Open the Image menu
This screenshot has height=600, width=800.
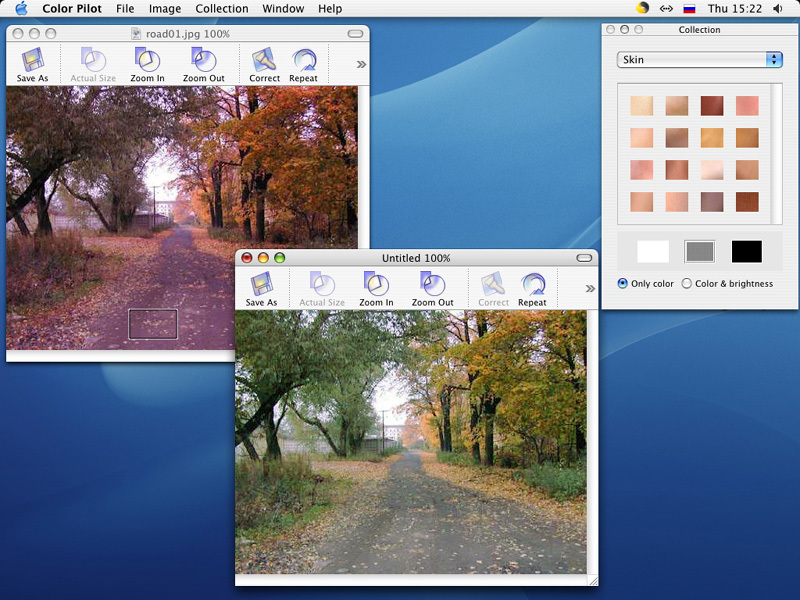pyautogui.click(x=165, y=9)
